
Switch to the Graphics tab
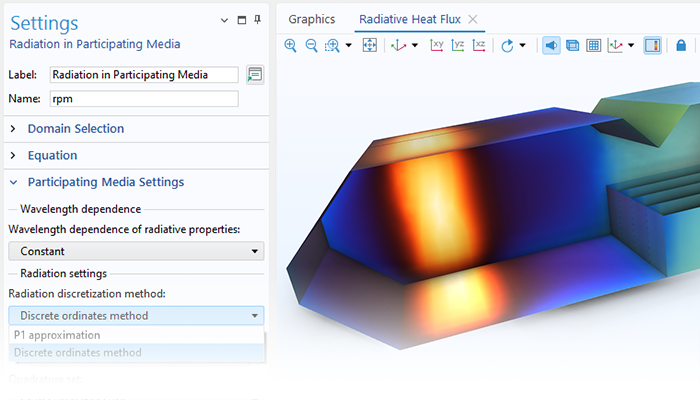click(x=312, y=19)
